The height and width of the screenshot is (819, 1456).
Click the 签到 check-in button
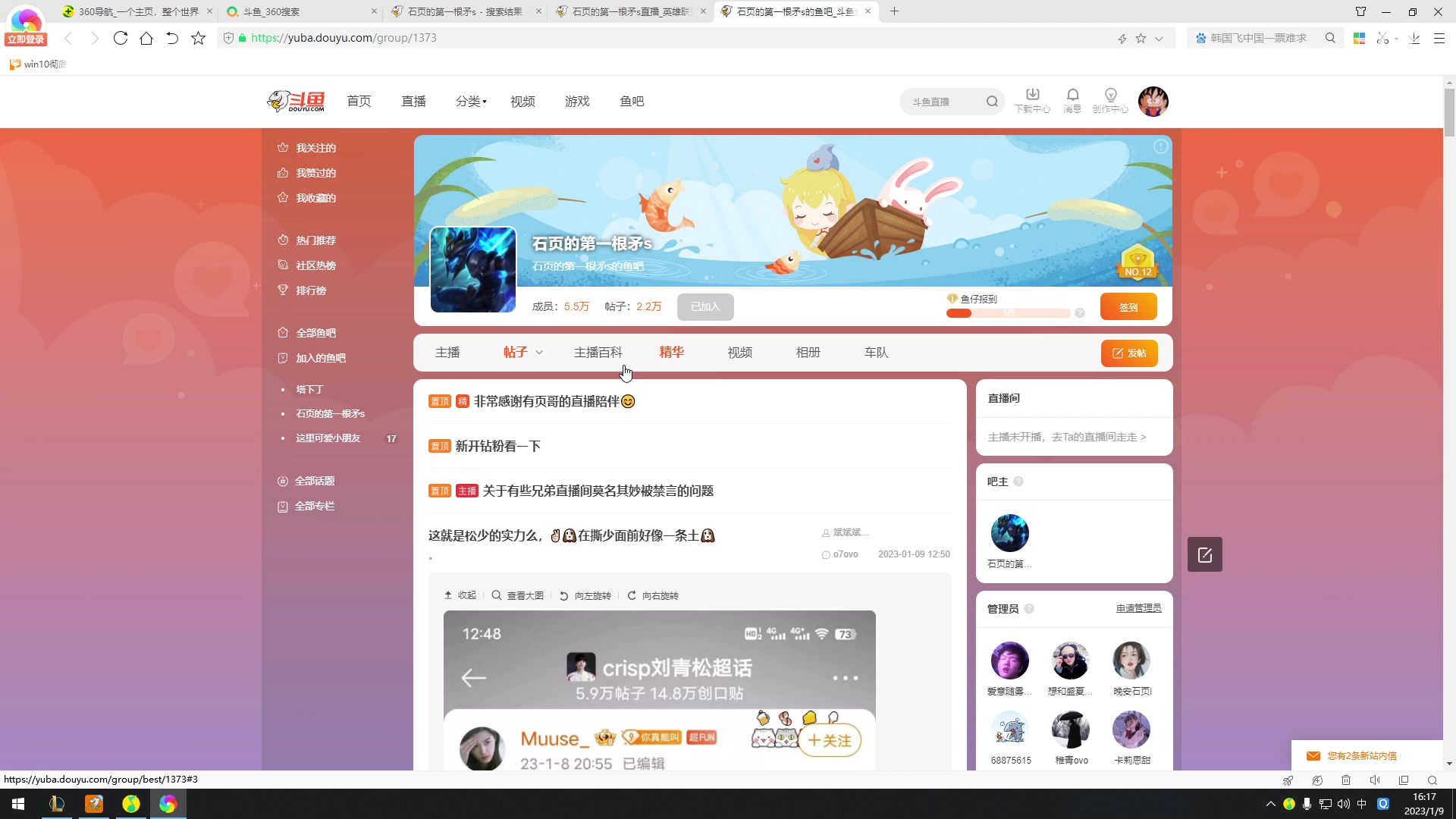[x=1128, y=307]
